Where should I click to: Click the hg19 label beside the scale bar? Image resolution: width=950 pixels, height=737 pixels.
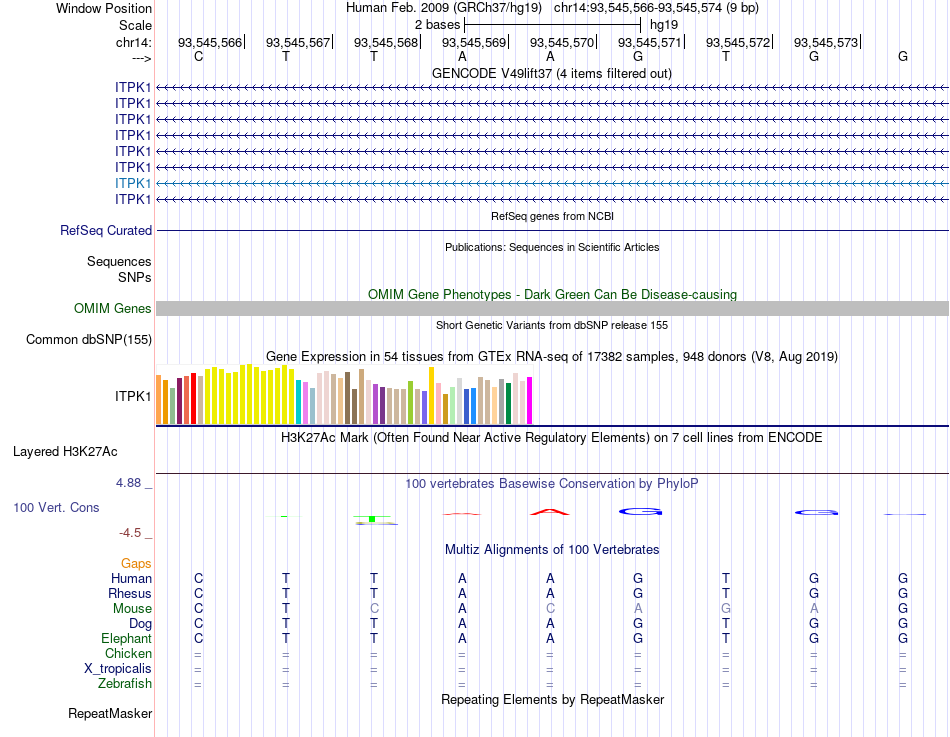(663, 25)
